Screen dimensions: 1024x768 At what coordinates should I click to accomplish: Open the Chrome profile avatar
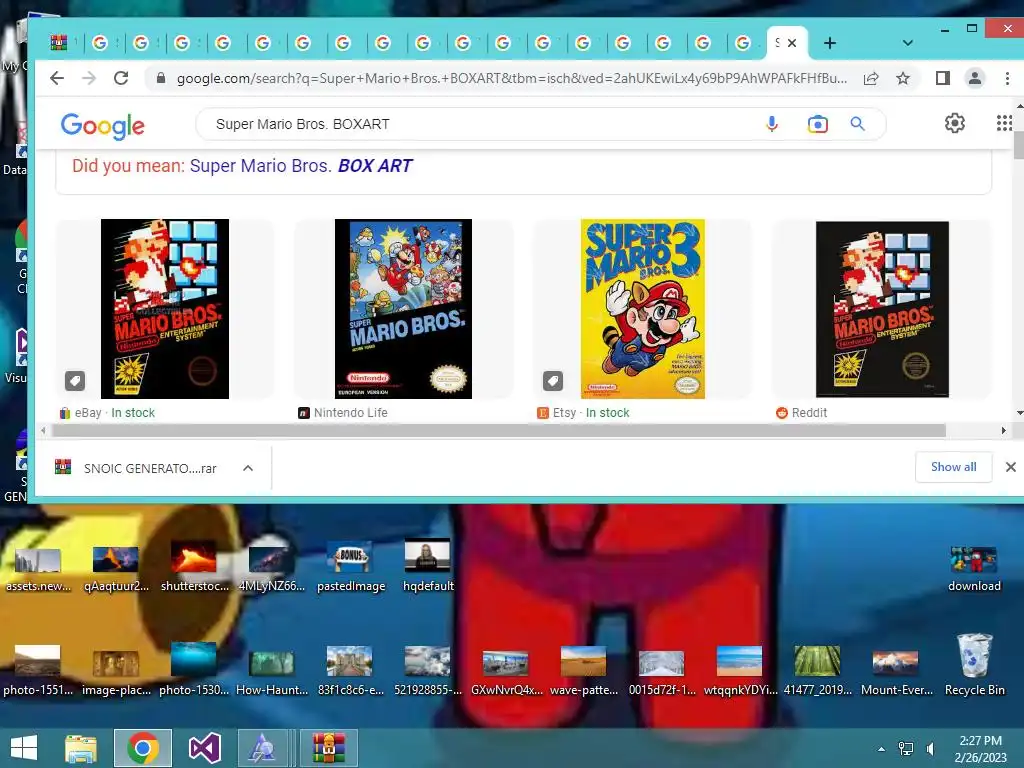click(974, 78)
